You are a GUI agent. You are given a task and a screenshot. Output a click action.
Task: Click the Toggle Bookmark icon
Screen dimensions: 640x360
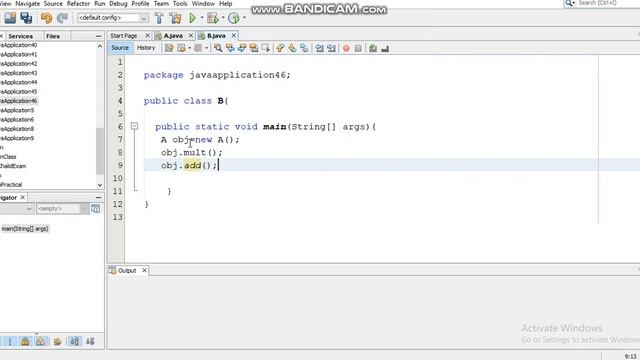point(304,48)
